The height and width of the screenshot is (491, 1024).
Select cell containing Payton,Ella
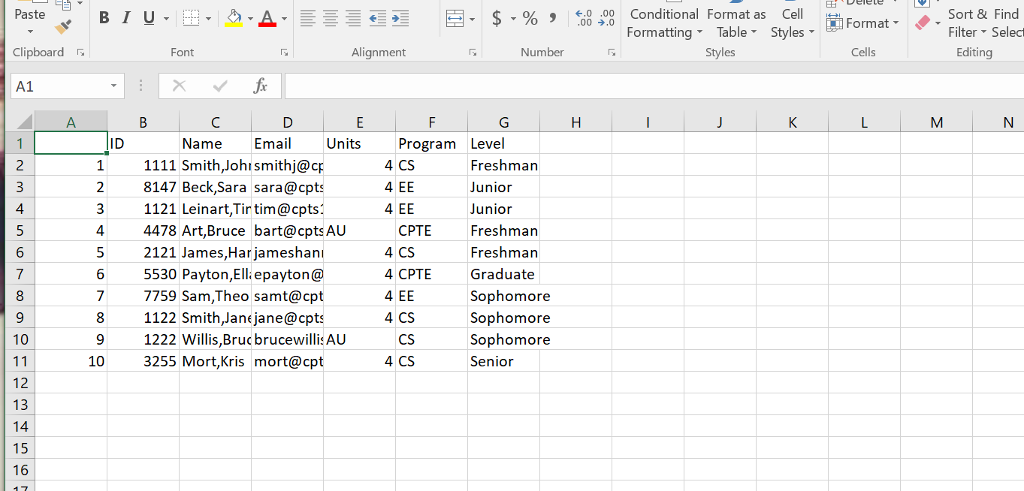(216, 274)
